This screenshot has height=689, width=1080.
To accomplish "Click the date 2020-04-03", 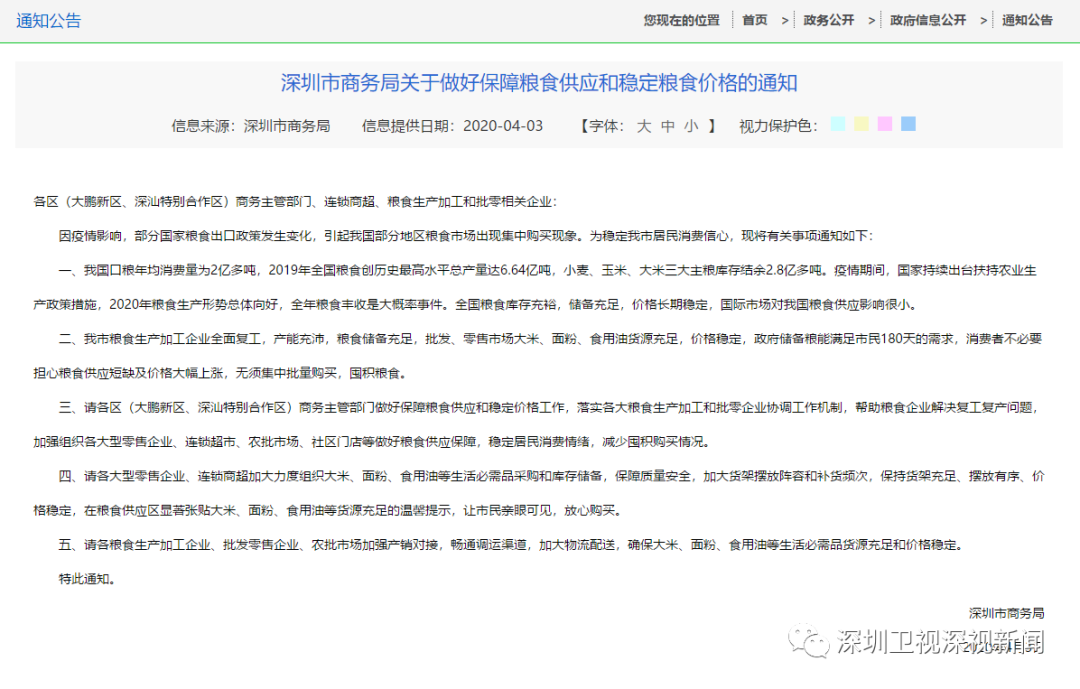I will click(x=503, y=126).
